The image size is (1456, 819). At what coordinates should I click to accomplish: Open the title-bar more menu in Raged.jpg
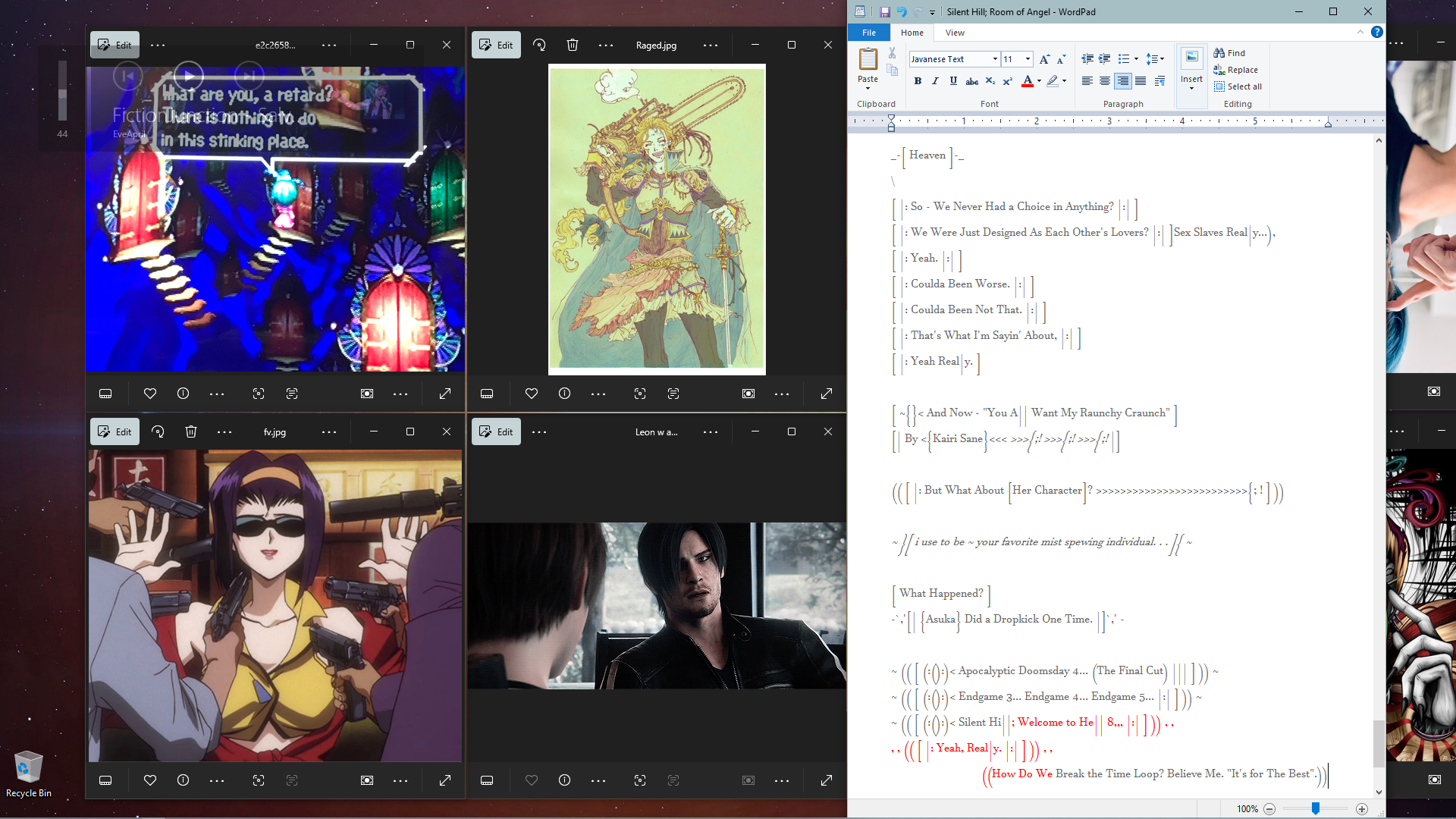coord(711,45)
